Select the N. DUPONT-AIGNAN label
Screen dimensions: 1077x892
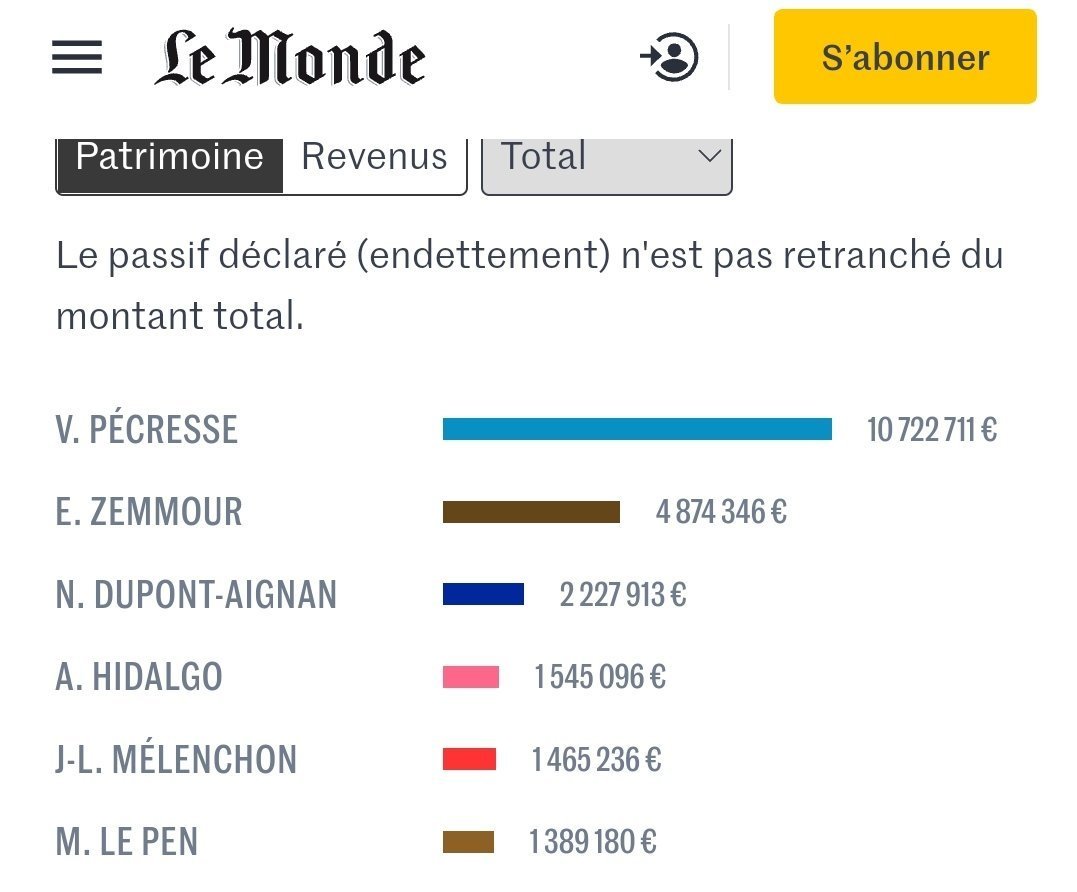(196, 595)
